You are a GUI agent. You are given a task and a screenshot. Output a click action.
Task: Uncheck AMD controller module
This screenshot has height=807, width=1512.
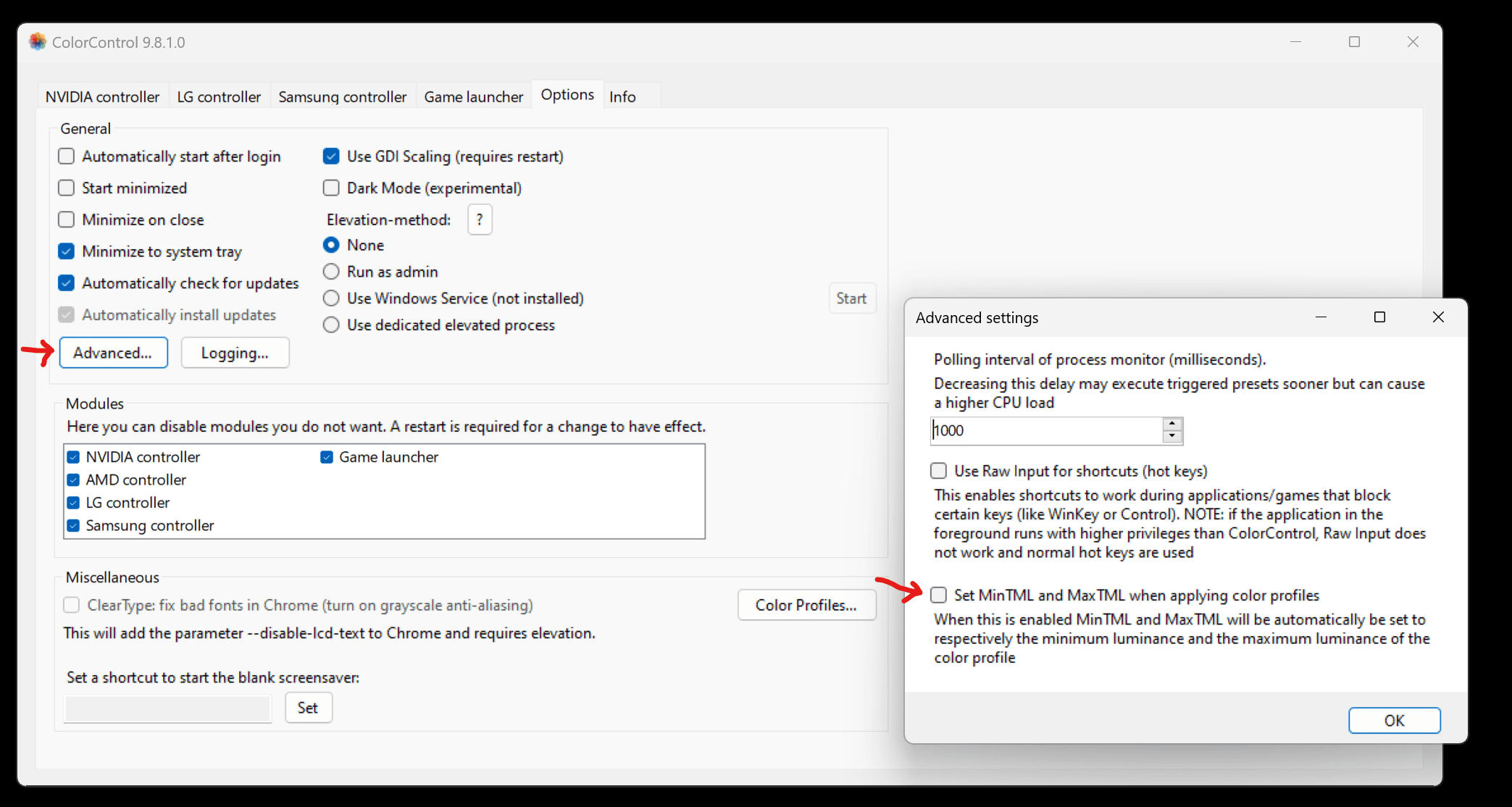tap(73, 480)
